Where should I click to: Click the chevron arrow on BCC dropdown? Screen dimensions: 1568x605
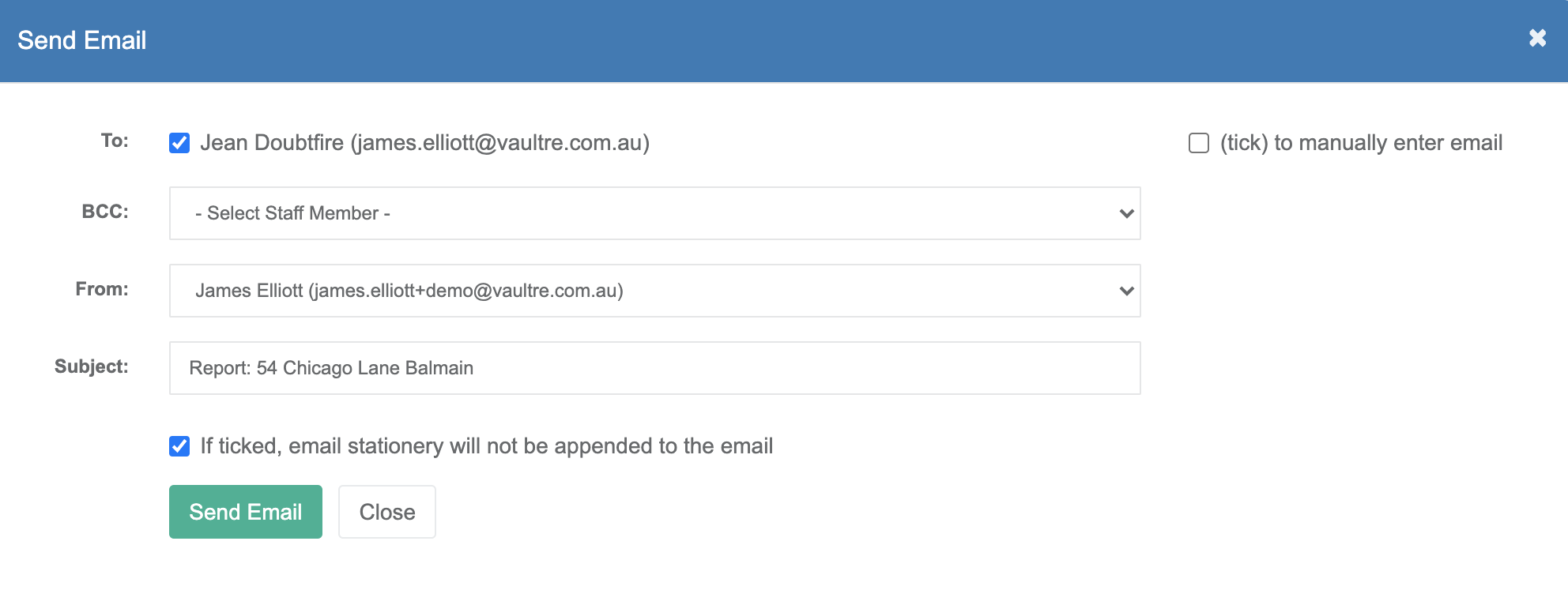[x=1127, y=213]
